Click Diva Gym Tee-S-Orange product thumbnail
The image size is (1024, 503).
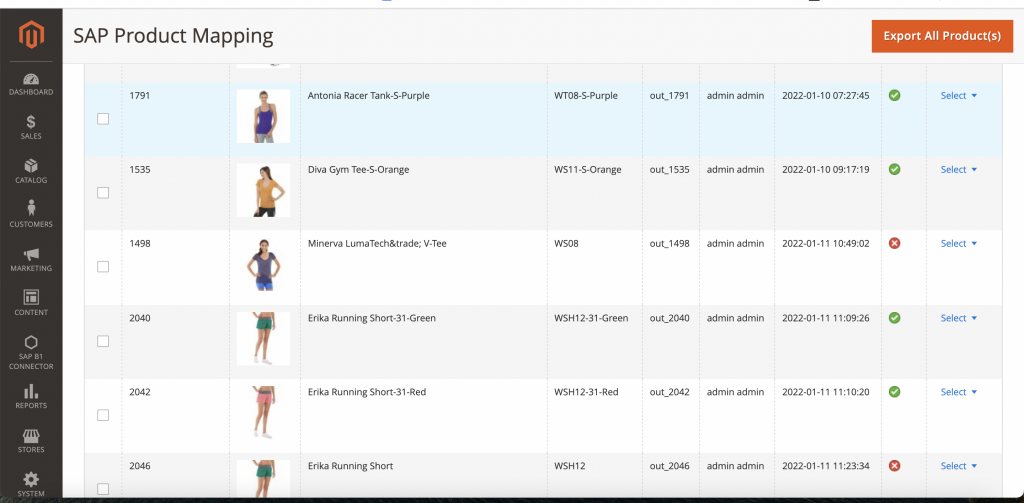(263, 190)
